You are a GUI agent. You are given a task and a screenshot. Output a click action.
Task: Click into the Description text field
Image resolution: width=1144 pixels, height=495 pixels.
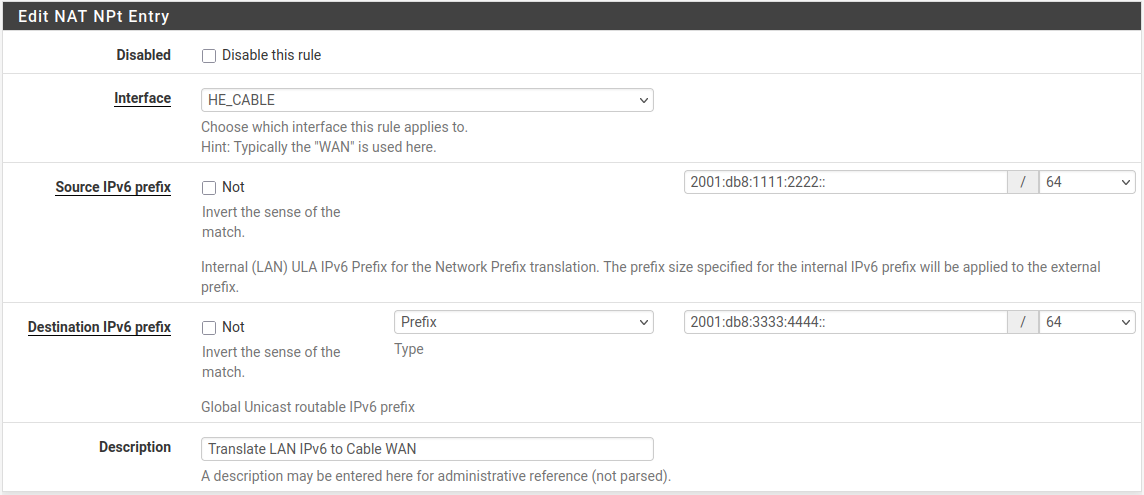click(427, 449)
